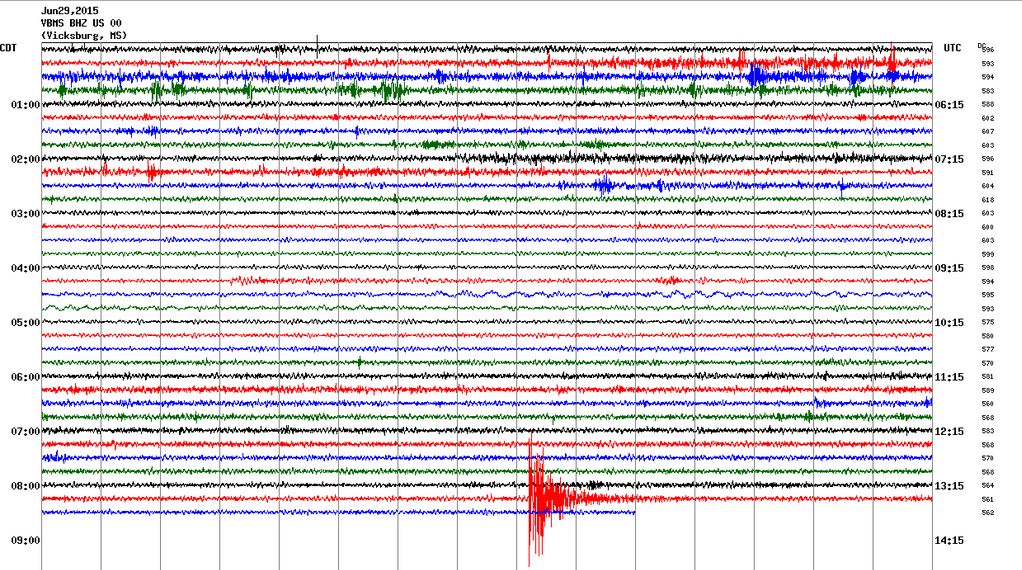Click the DC offset value 607

click(x=987, y=132)
